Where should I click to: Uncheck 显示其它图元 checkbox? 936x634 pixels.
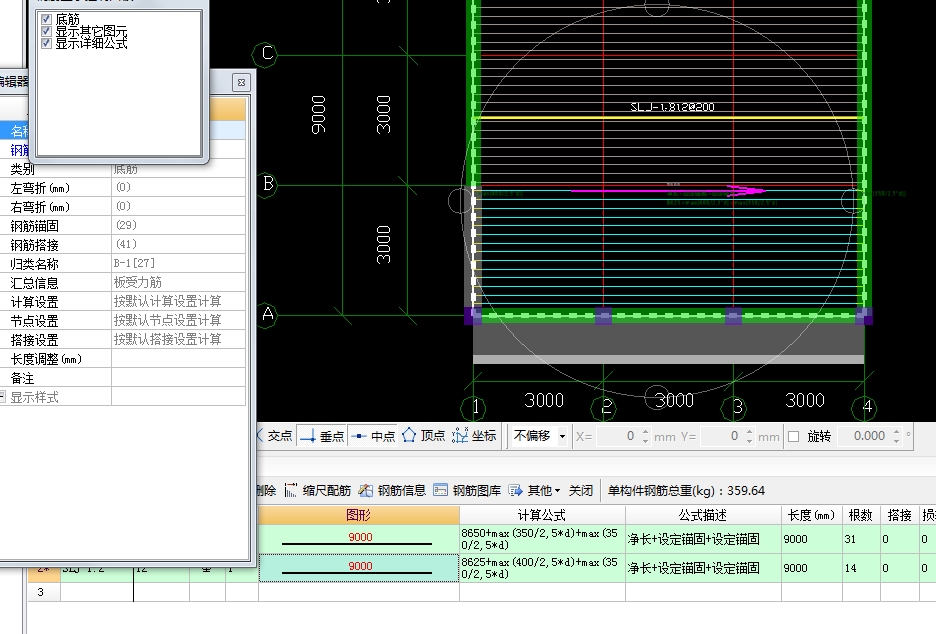(47, 31)
